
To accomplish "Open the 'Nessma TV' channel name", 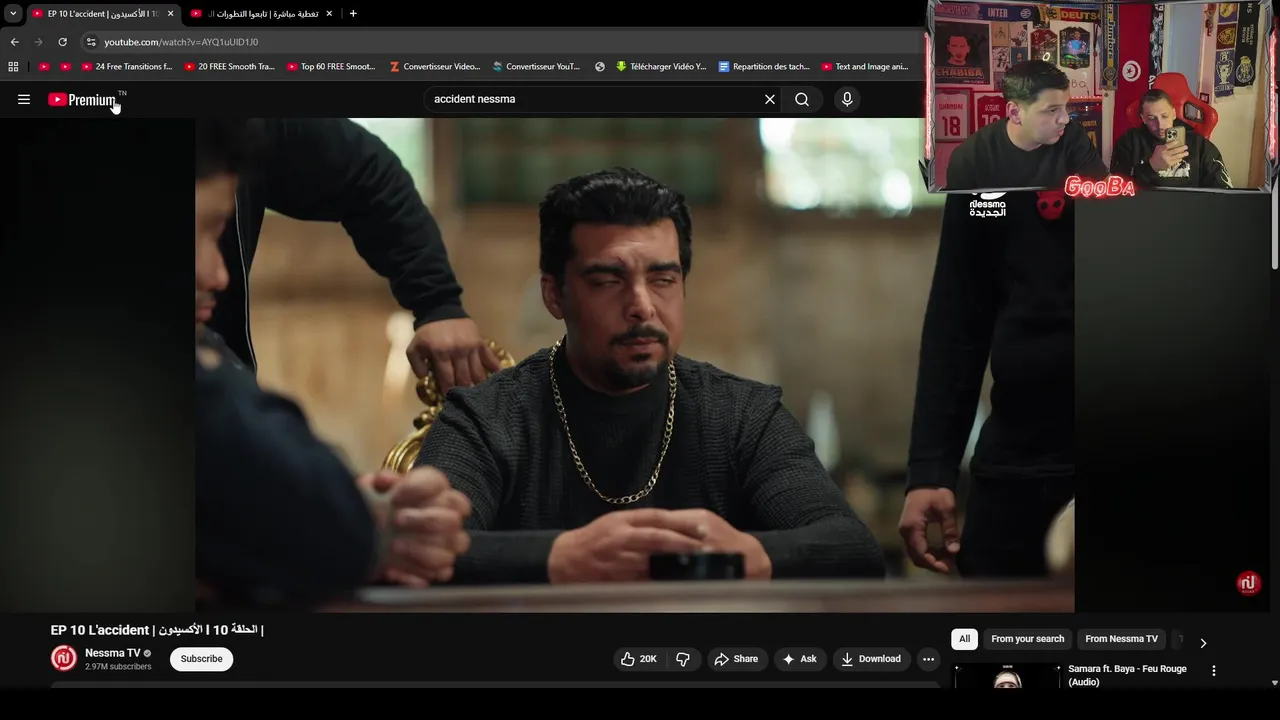I will coord(112,653).
